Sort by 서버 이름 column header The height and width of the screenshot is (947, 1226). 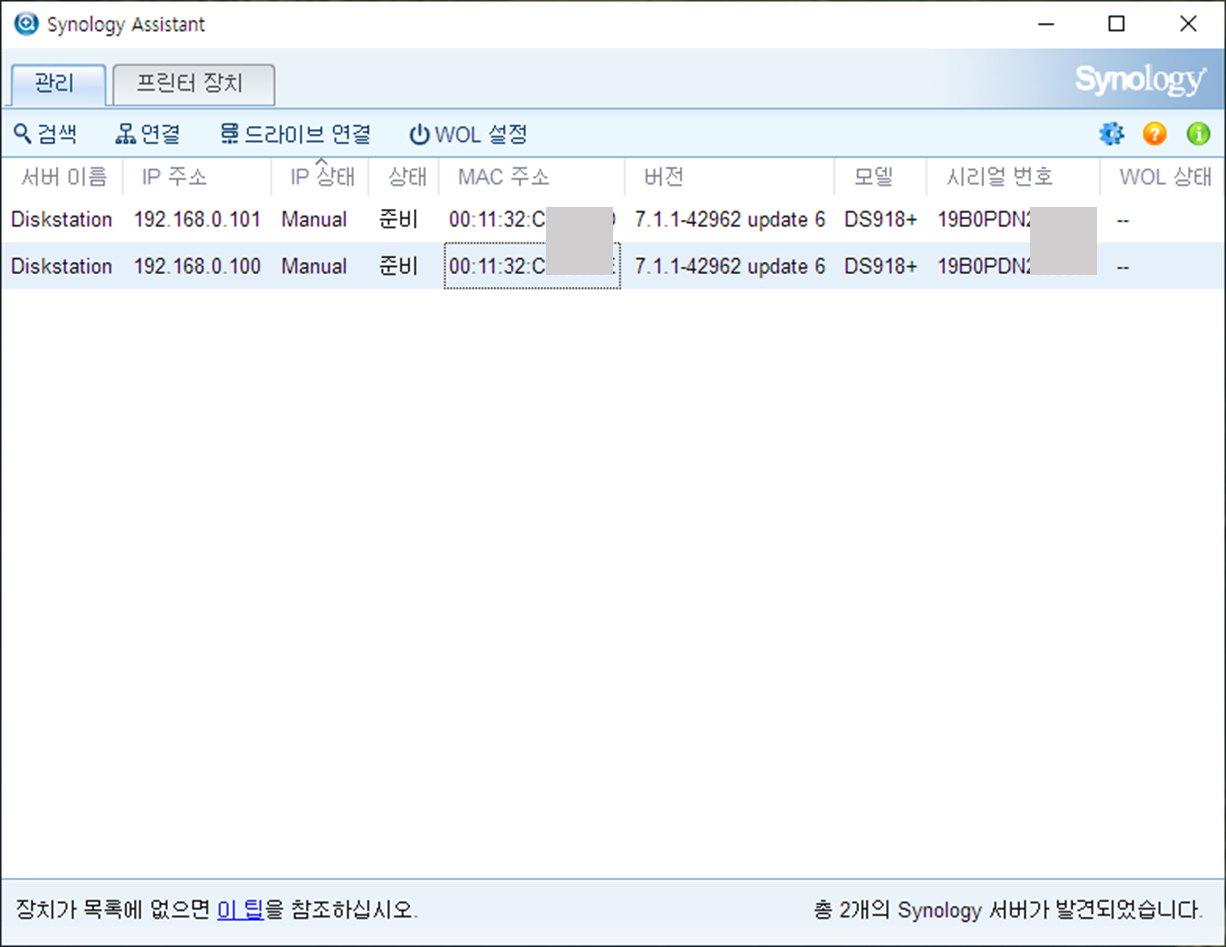pos(62,177)
